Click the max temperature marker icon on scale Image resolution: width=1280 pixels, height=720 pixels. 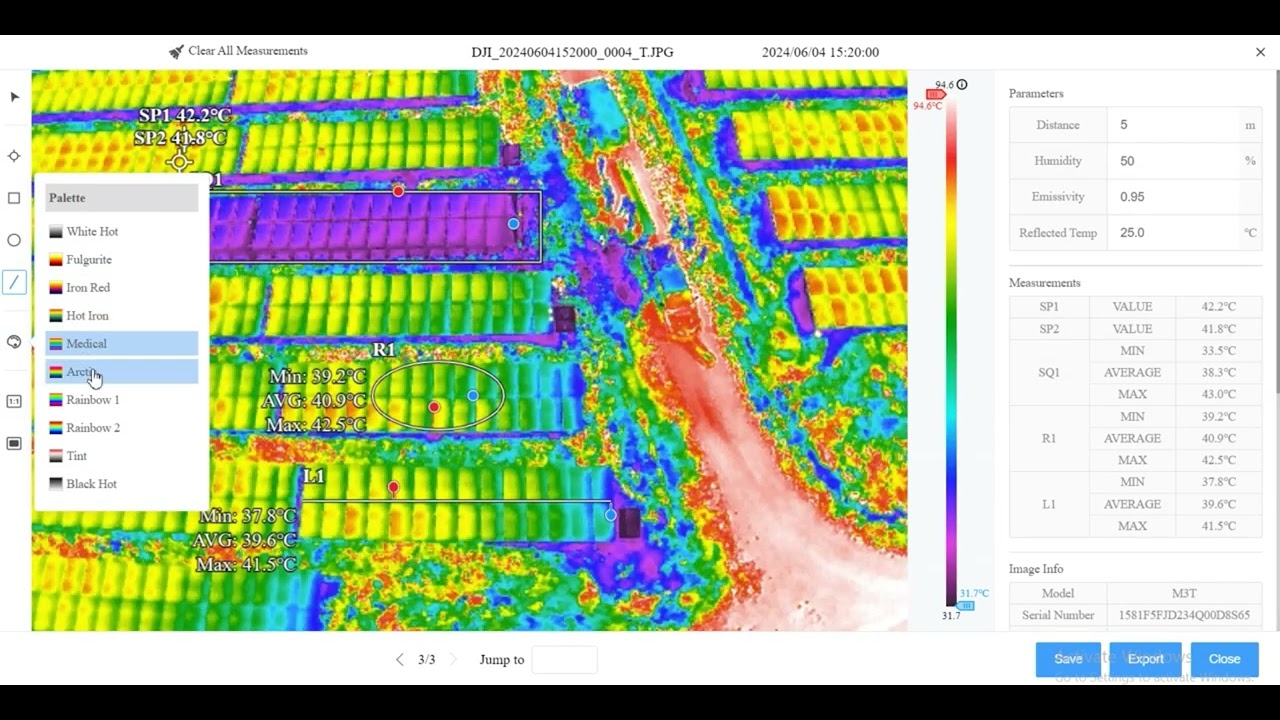coord(935,94)
